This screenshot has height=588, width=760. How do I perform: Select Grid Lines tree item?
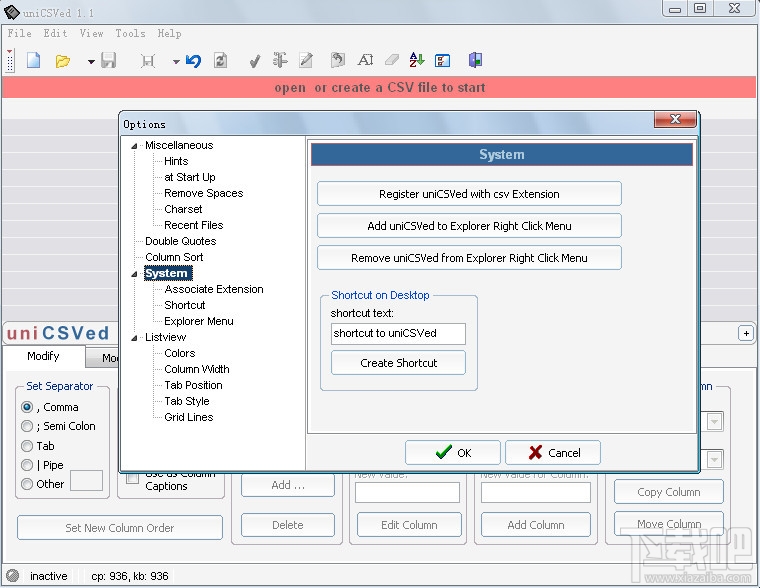point(189,417)
